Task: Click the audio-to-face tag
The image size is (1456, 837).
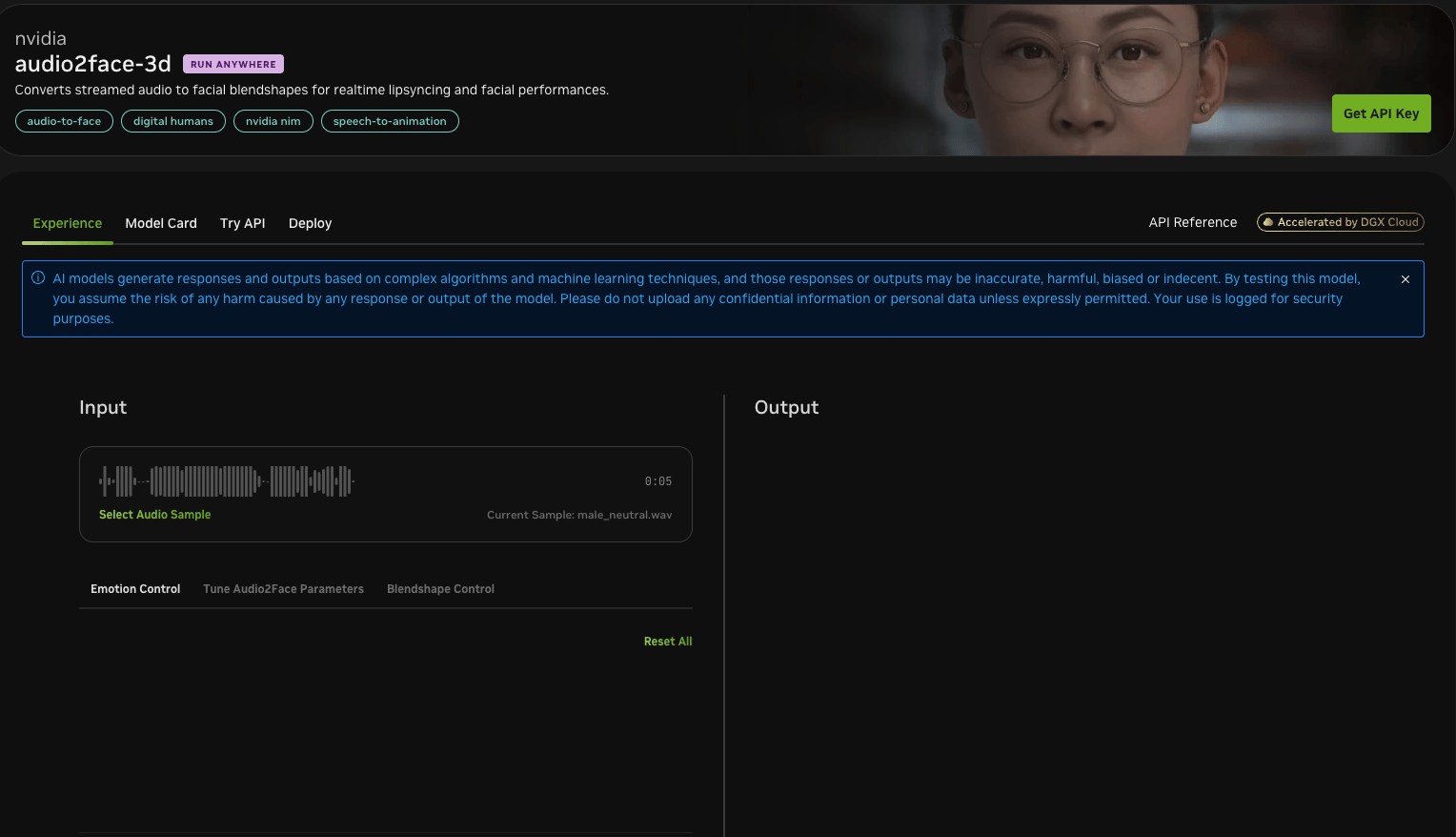Action: (x=64, y=121)
